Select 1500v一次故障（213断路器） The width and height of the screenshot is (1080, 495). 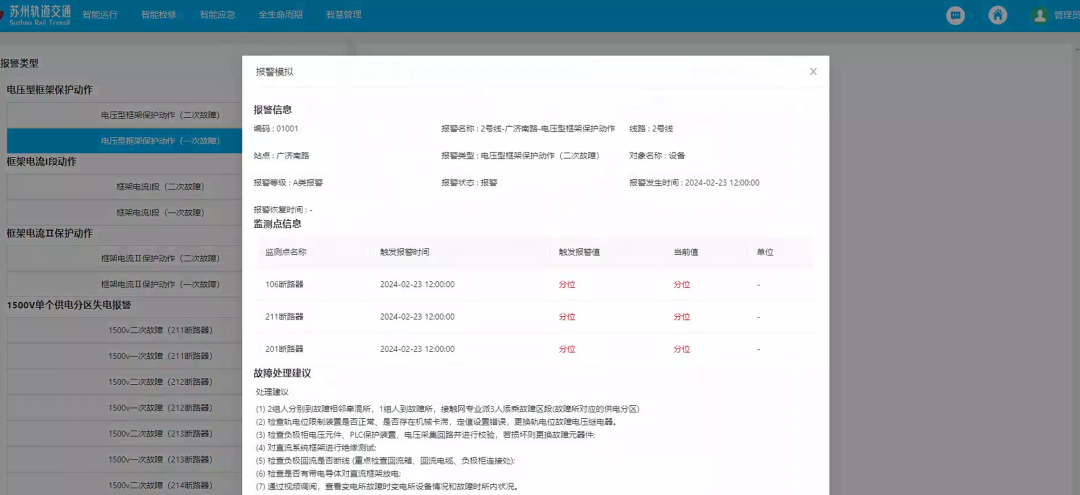(x=124, y=459)
